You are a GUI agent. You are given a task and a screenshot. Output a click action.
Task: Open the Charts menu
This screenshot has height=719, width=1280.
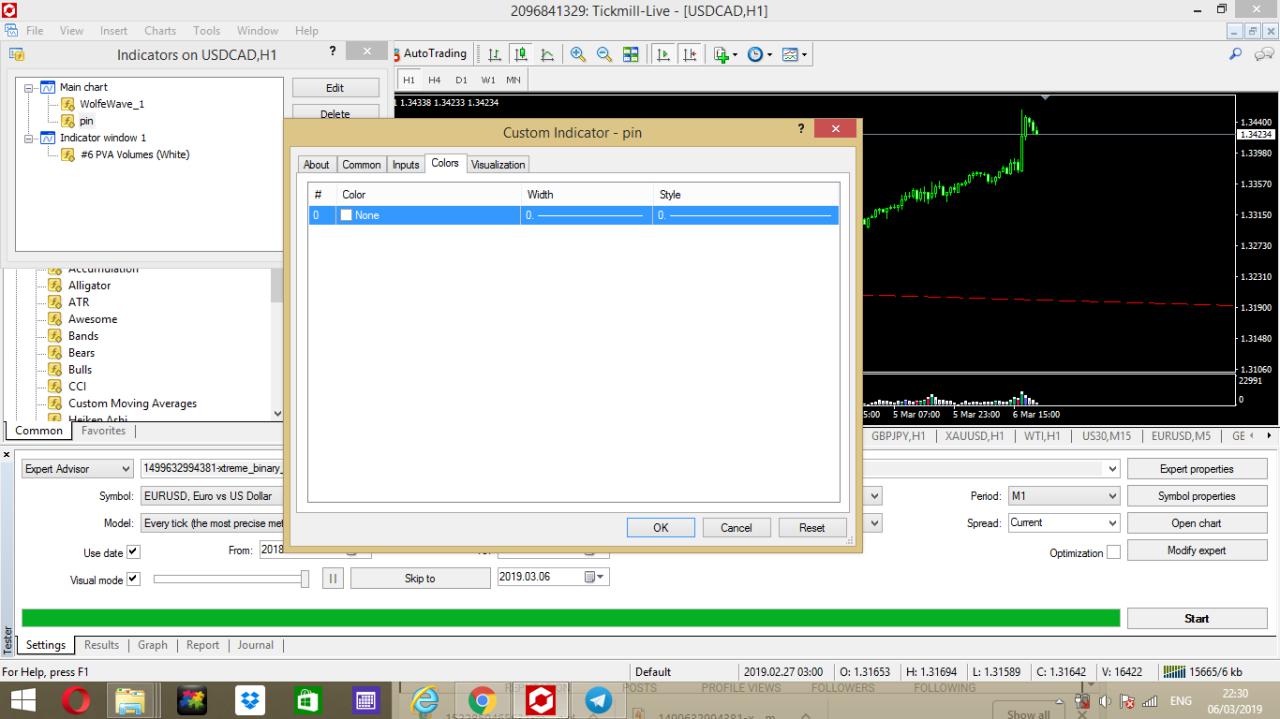click(160, 31)
